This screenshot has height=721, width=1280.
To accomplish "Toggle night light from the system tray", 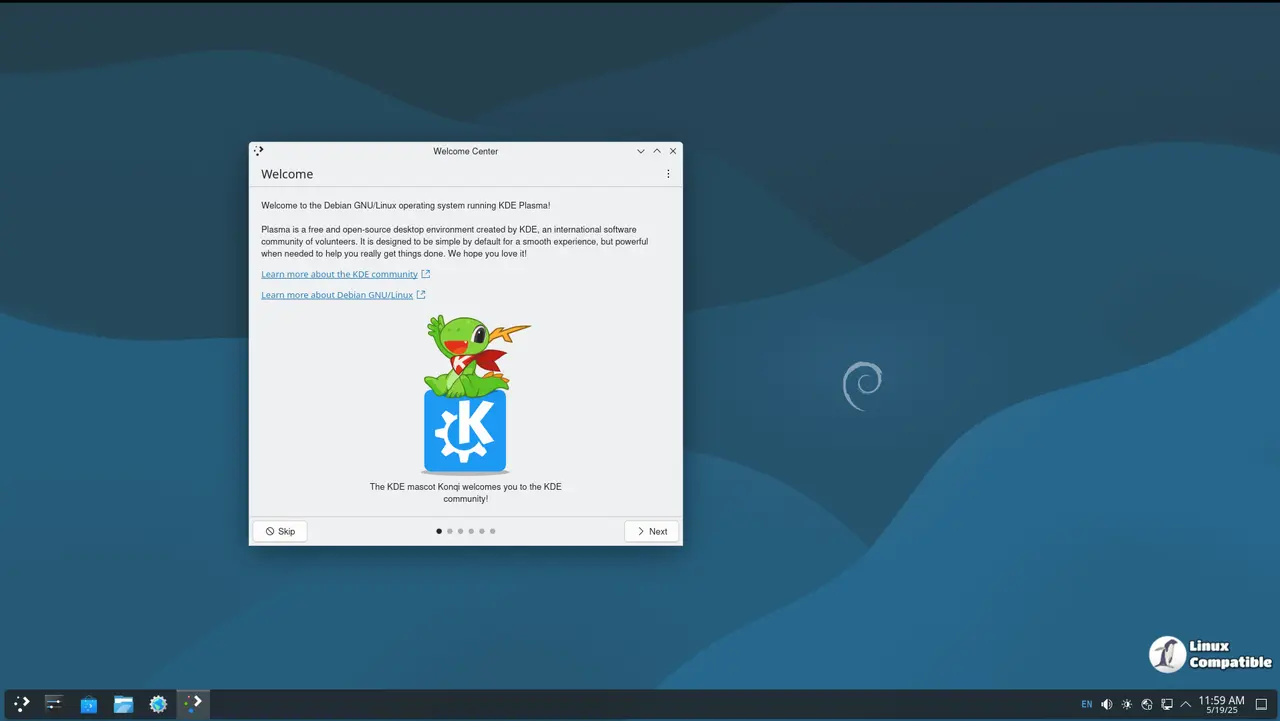I will click(x=1126, y=704).
